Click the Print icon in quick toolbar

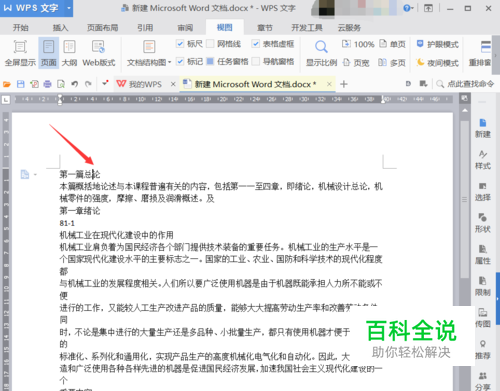[48, 84]
